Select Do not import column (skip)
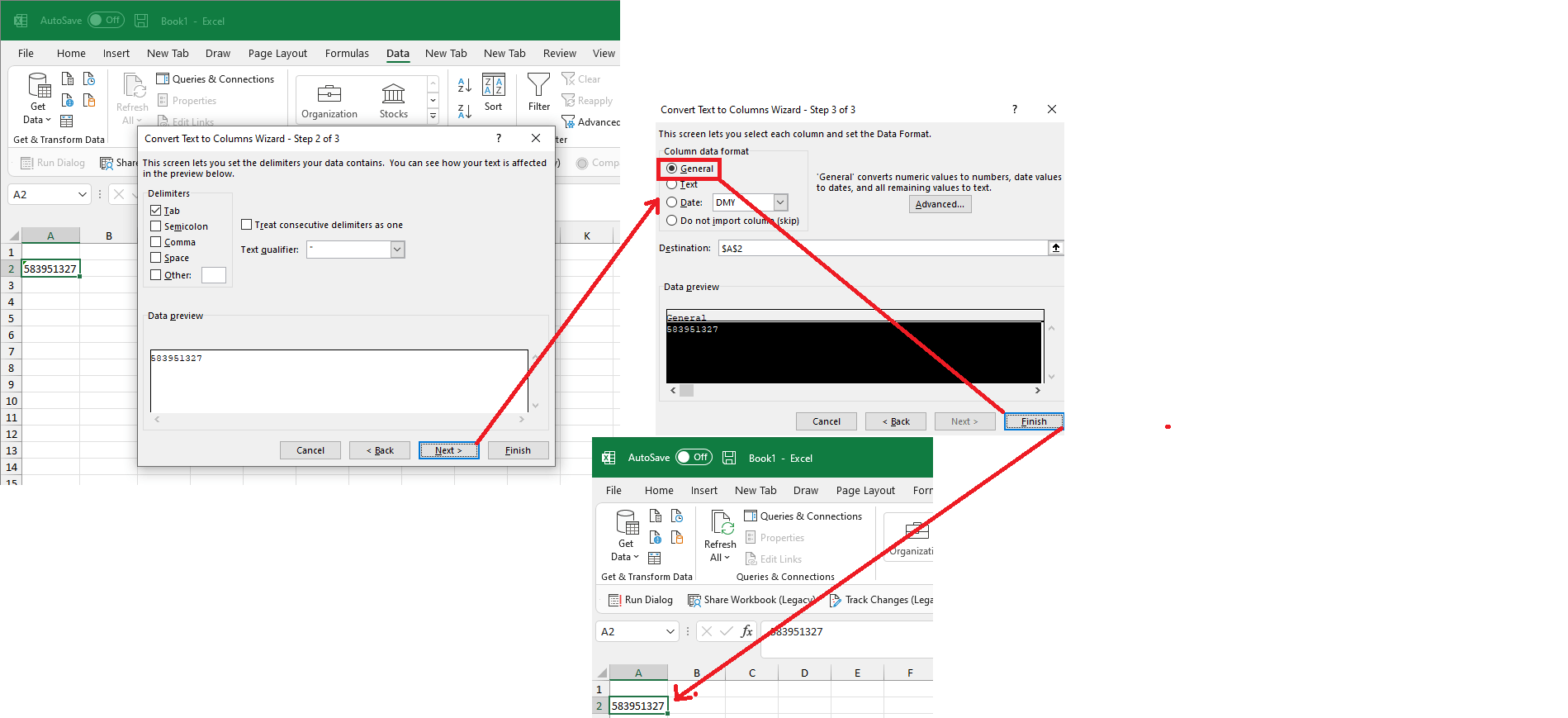This screenshot has width=1568, height=718. [671, 221]
